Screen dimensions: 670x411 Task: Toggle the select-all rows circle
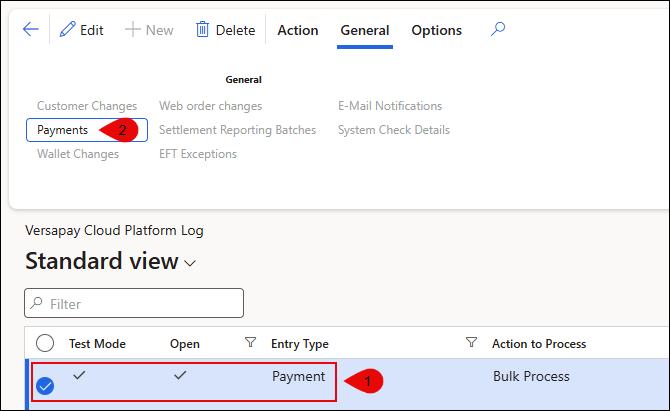[45, 343]
